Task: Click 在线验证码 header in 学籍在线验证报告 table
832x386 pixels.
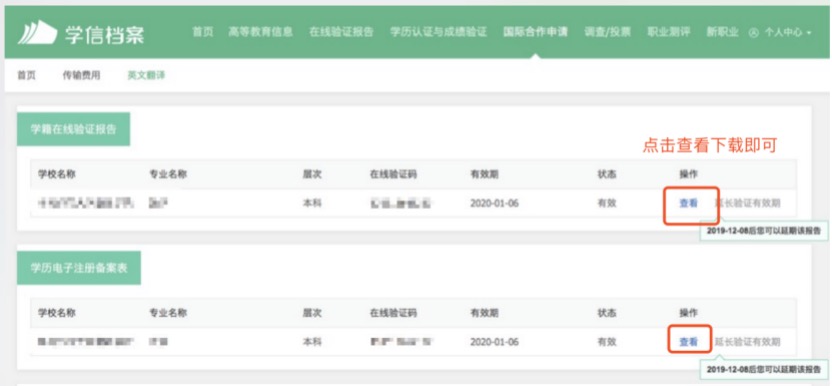Action: tap(393, 174)
